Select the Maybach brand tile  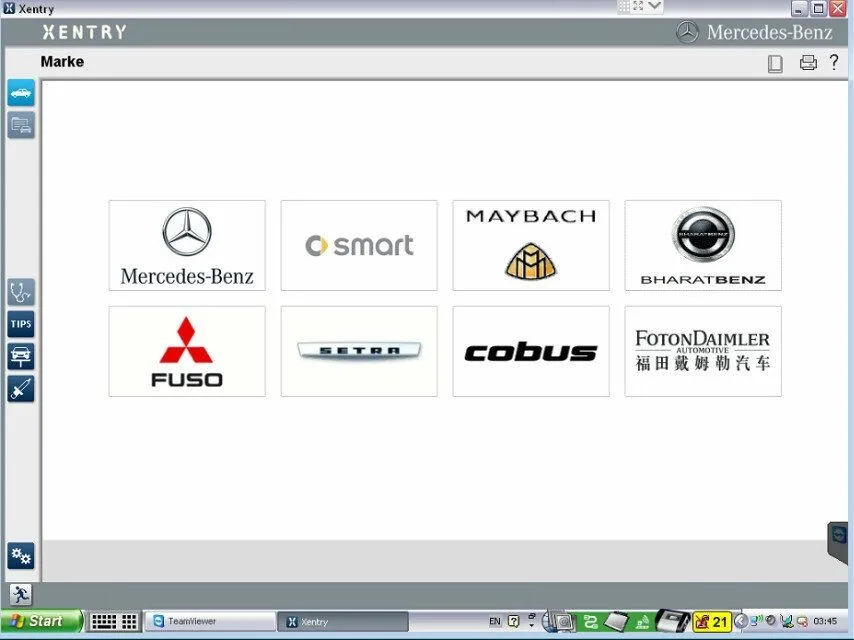pyautogui.click(x=530, y=245)
